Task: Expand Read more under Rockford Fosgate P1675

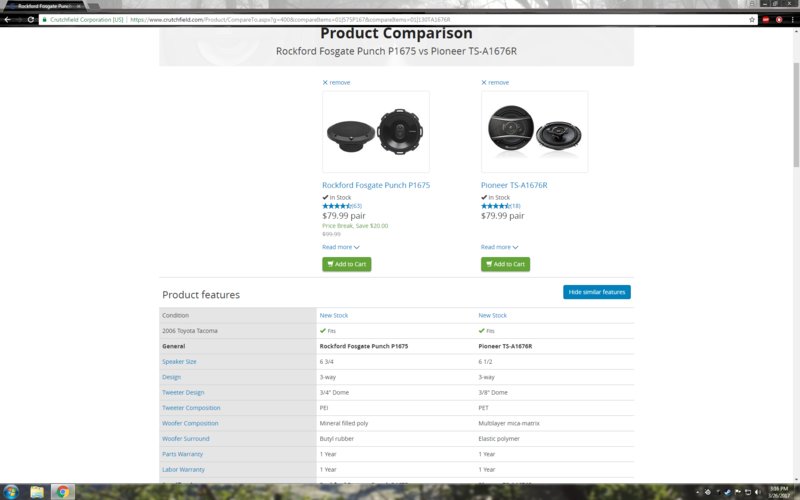Action: (341, 247)
